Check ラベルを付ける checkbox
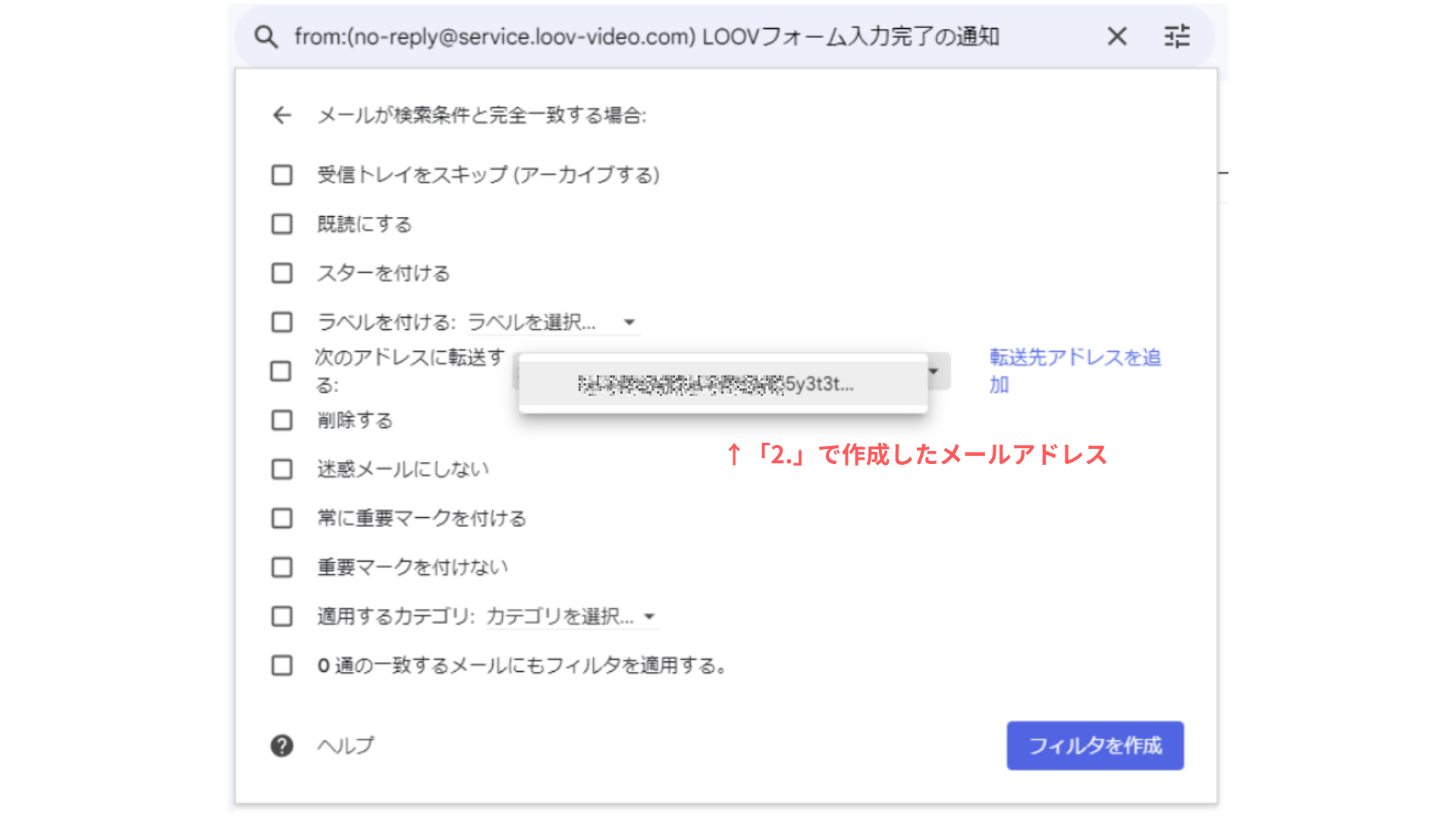The image size is (1456, 819). click(282, 322)
